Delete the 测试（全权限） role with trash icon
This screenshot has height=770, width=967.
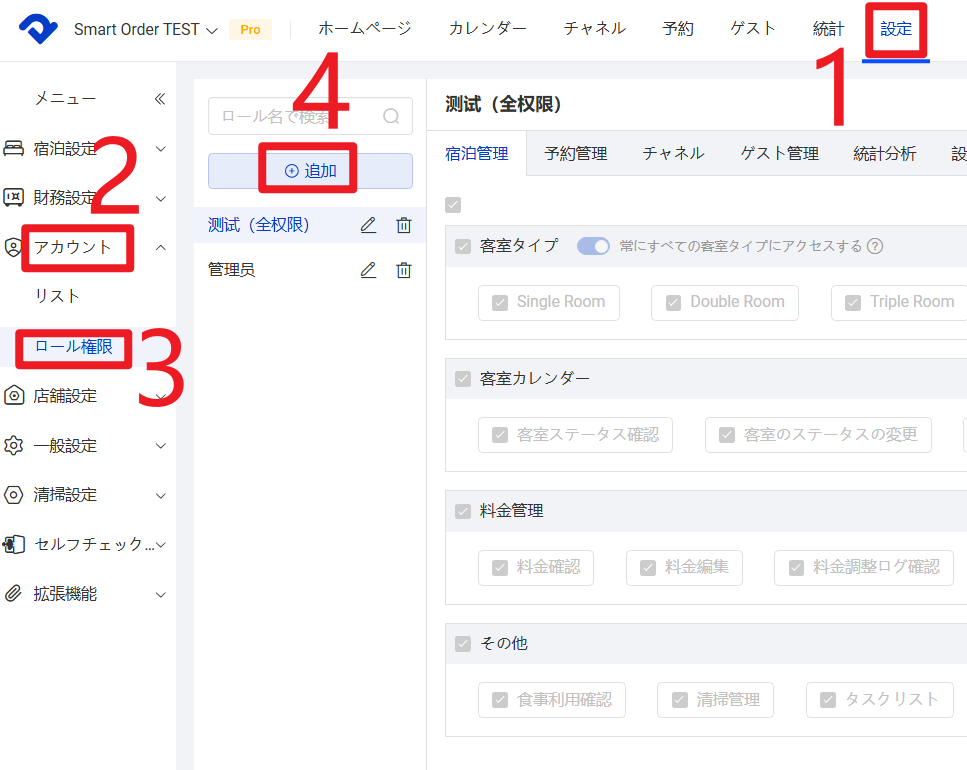pos(404,225)
